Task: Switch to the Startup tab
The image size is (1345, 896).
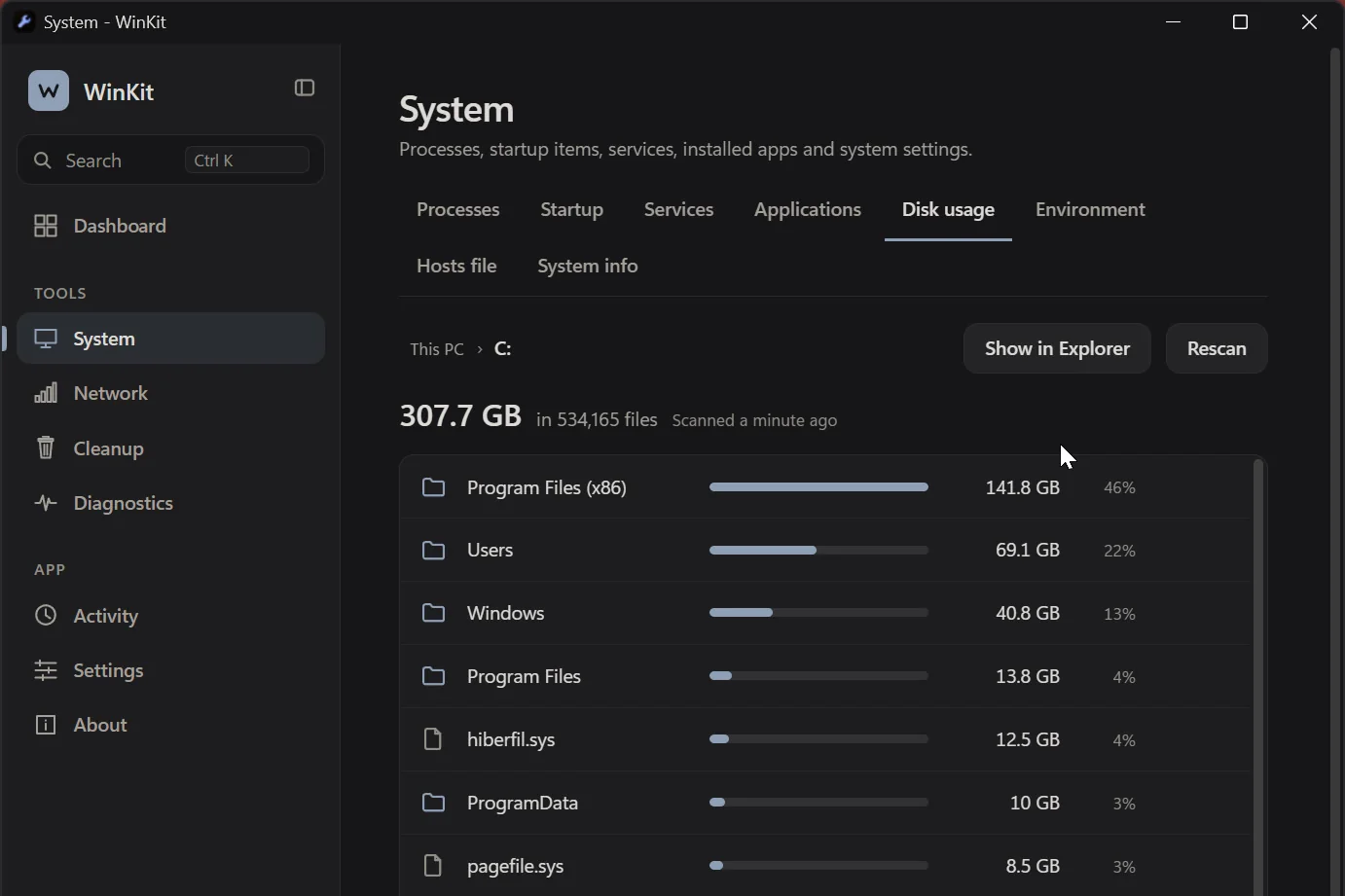Action: pyautogui.click(x=572, y=210)
